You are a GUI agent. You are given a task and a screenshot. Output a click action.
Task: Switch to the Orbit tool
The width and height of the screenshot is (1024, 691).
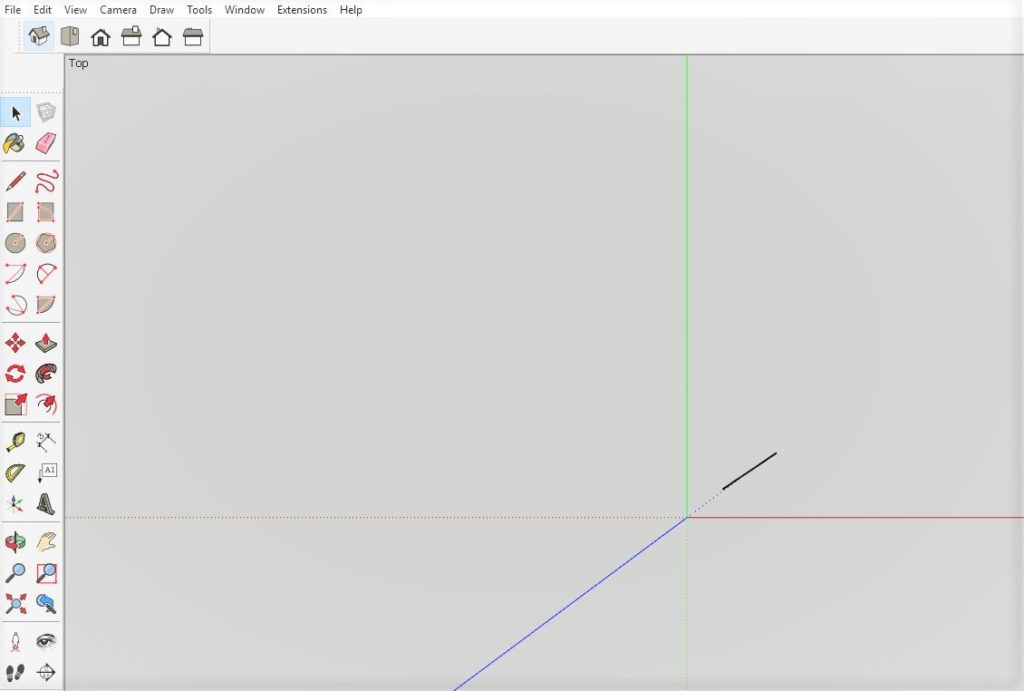click(15, 540)
